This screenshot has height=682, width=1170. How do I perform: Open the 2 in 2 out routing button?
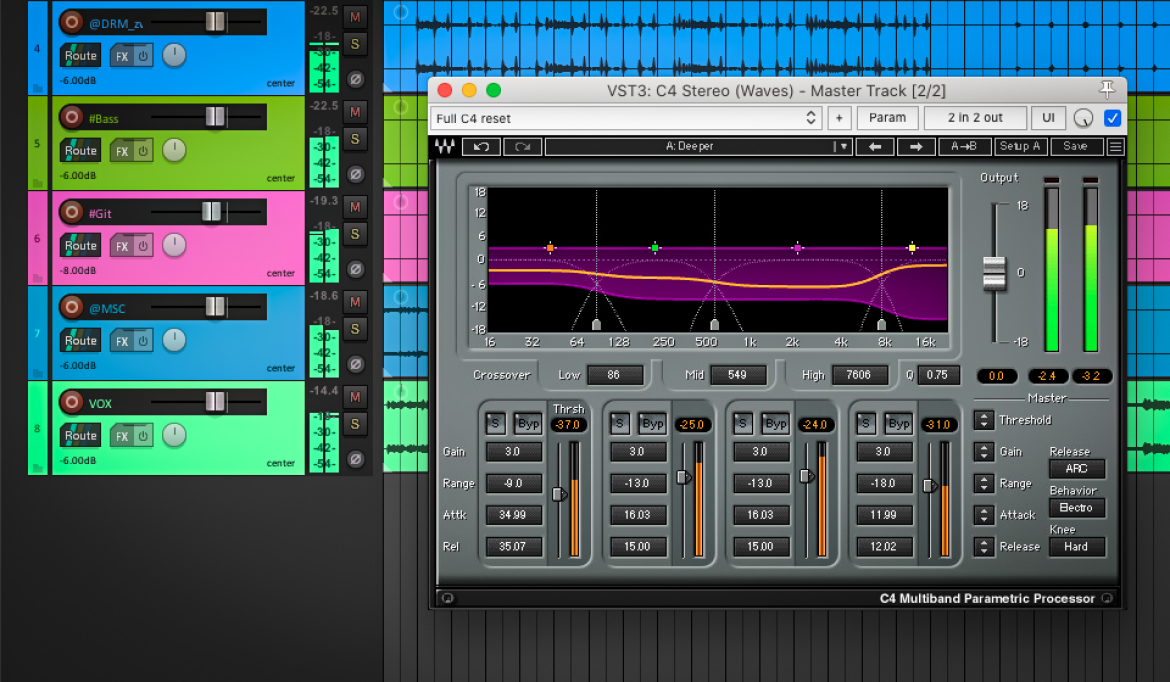[975, 118]
